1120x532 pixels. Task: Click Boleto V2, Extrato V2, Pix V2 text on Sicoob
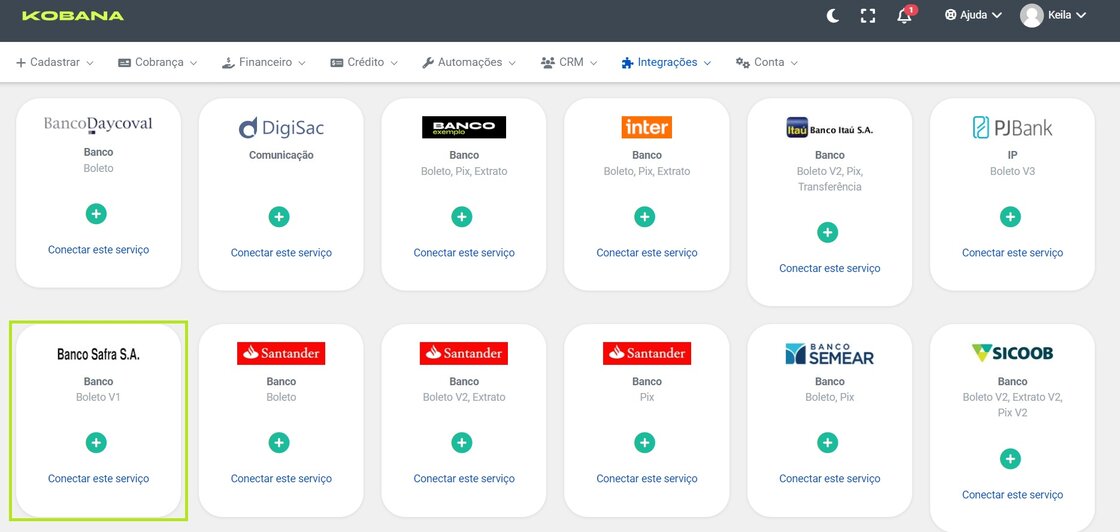tap(1013, 405)
